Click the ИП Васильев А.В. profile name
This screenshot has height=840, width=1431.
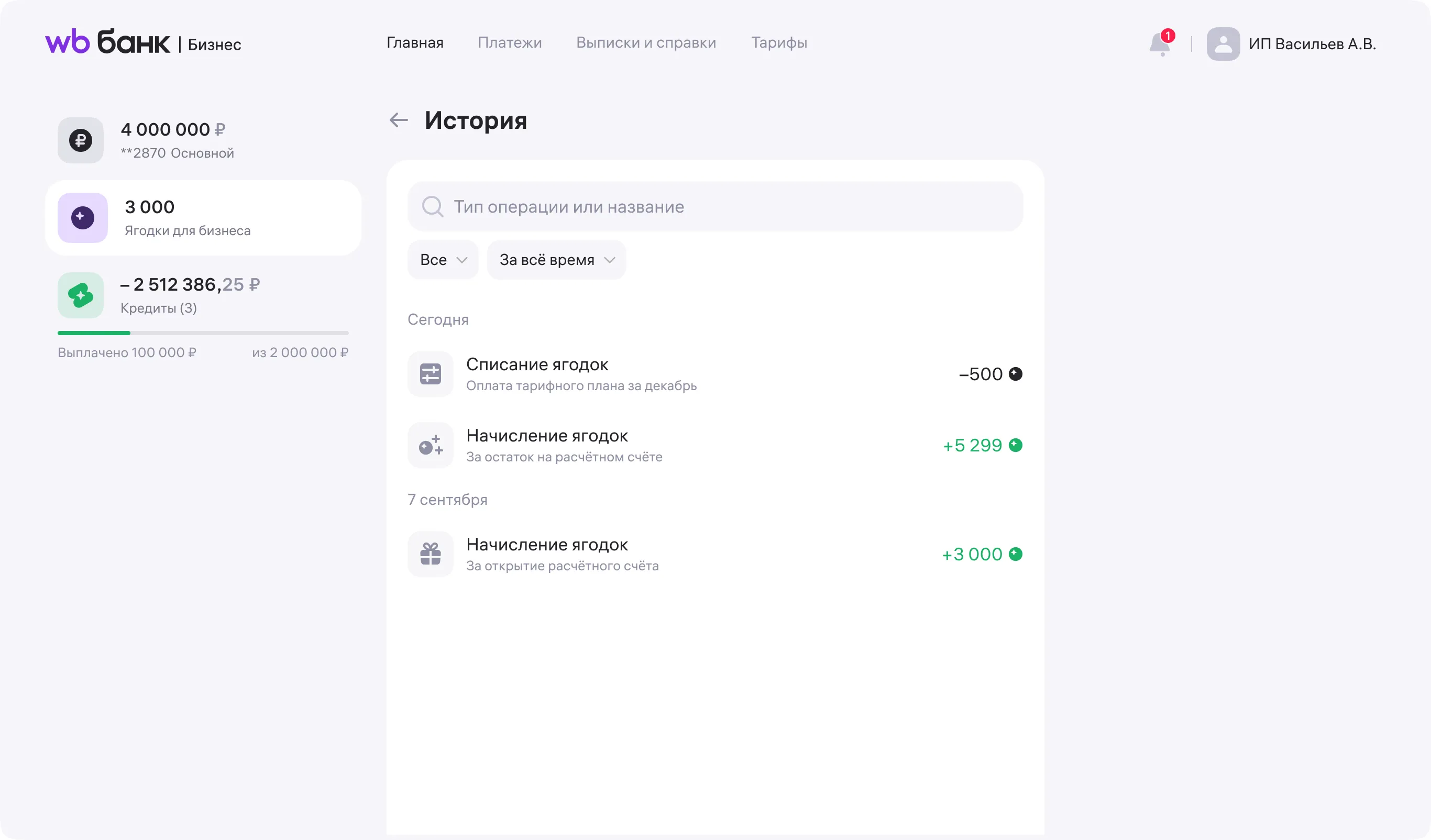1312,43
